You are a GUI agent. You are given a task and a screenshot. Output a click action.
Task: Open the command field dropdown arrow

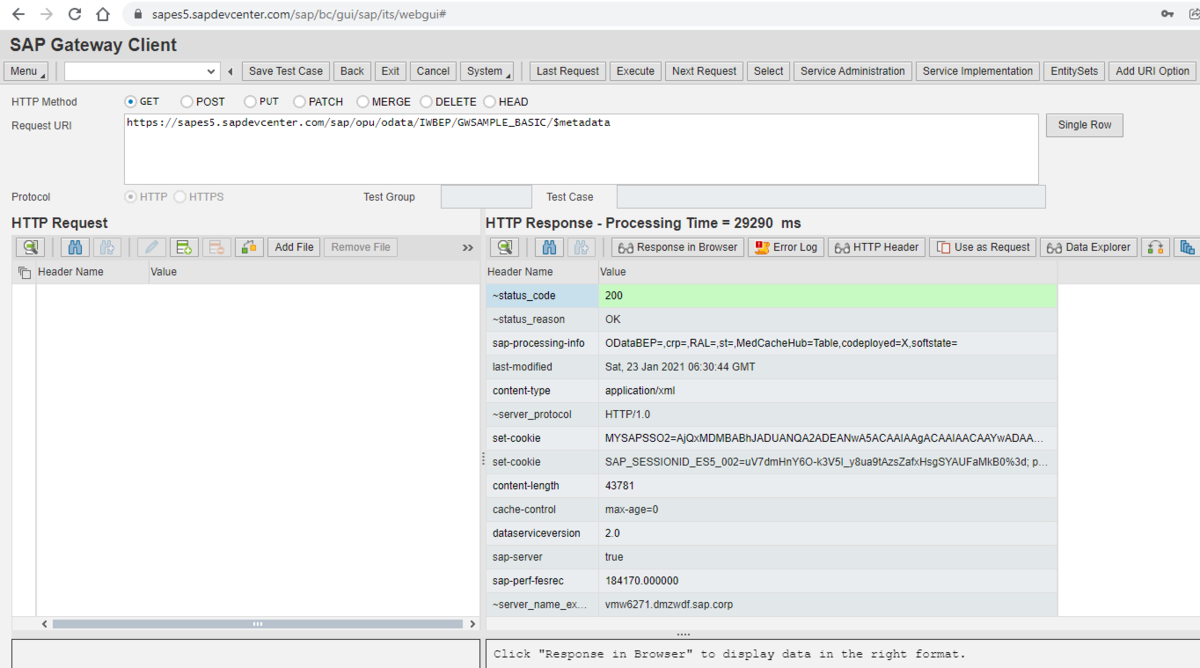tap(210, 72)
